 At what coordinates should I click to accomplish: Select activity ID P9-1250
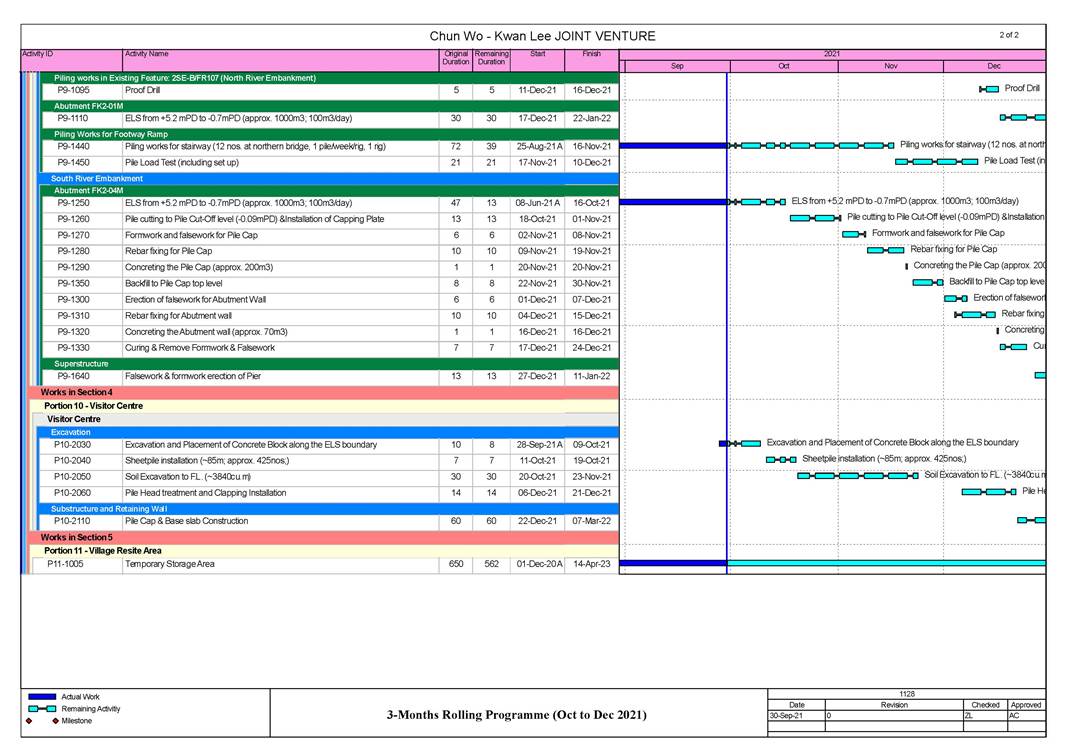(73, 203)
